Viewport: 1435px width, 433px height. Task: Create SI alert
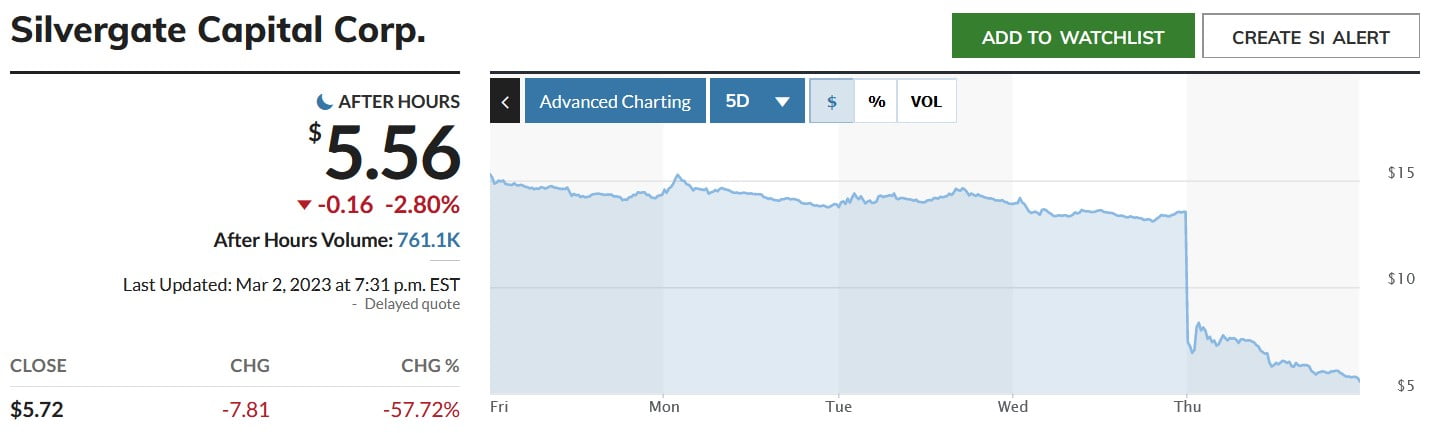pos(1311,36)
